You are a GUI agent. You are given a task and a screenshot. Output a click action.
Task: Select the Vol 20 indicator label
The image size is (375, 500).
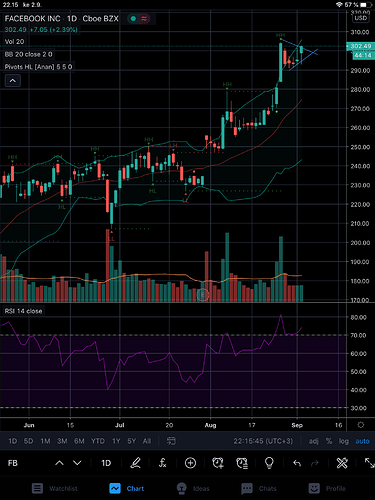coord(14,42)
